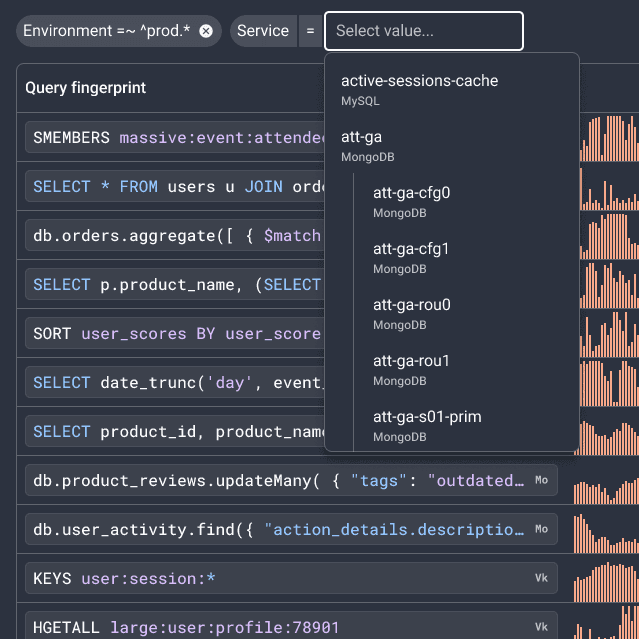This screenshot has height=639, width=639.
Task: Click the Vk badge on the KEYS query
Action: click(x=541, y=578)
